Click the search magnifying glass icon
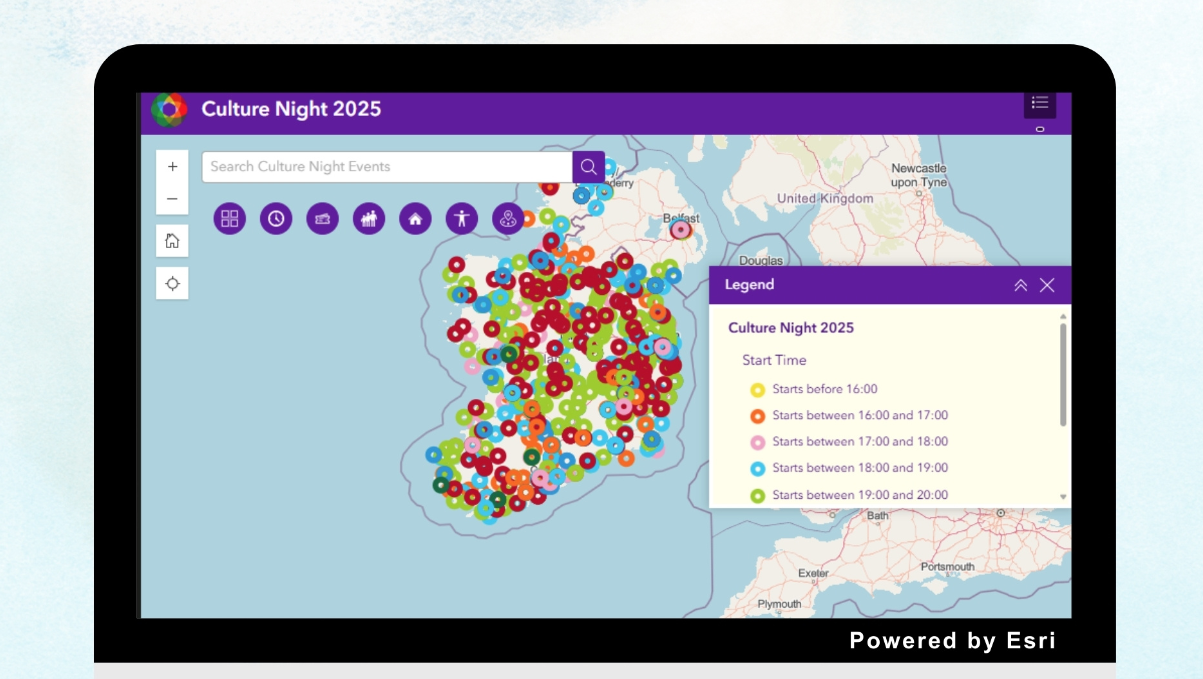The image size is (1203, 679). coord(588,166)
